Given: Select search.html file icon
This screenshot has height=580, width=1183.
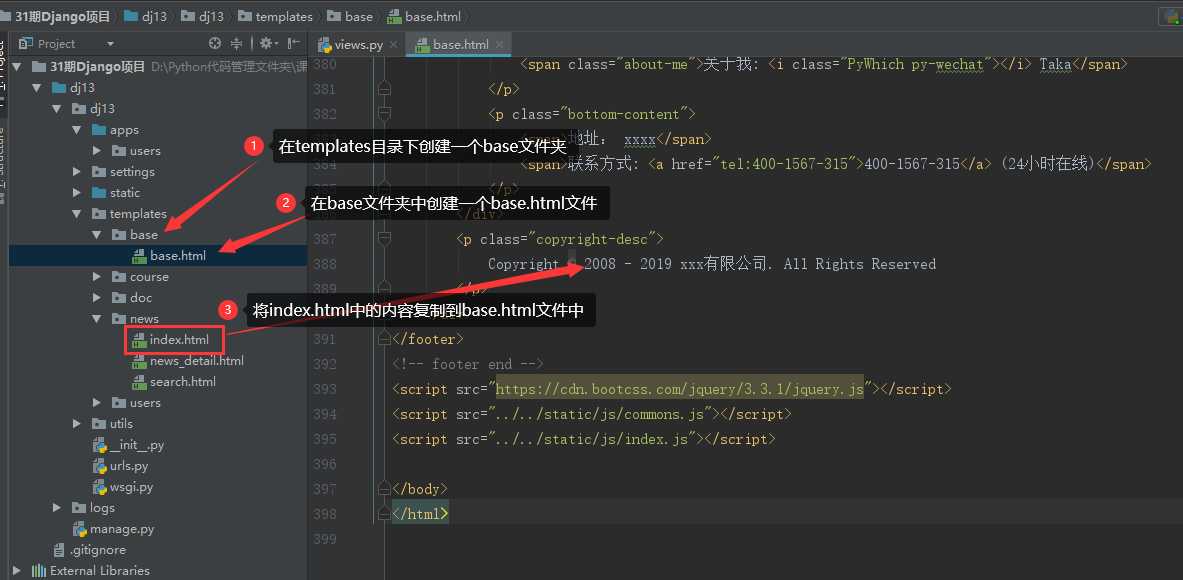Looking at the screenshot, I should [x=139, y=382].
